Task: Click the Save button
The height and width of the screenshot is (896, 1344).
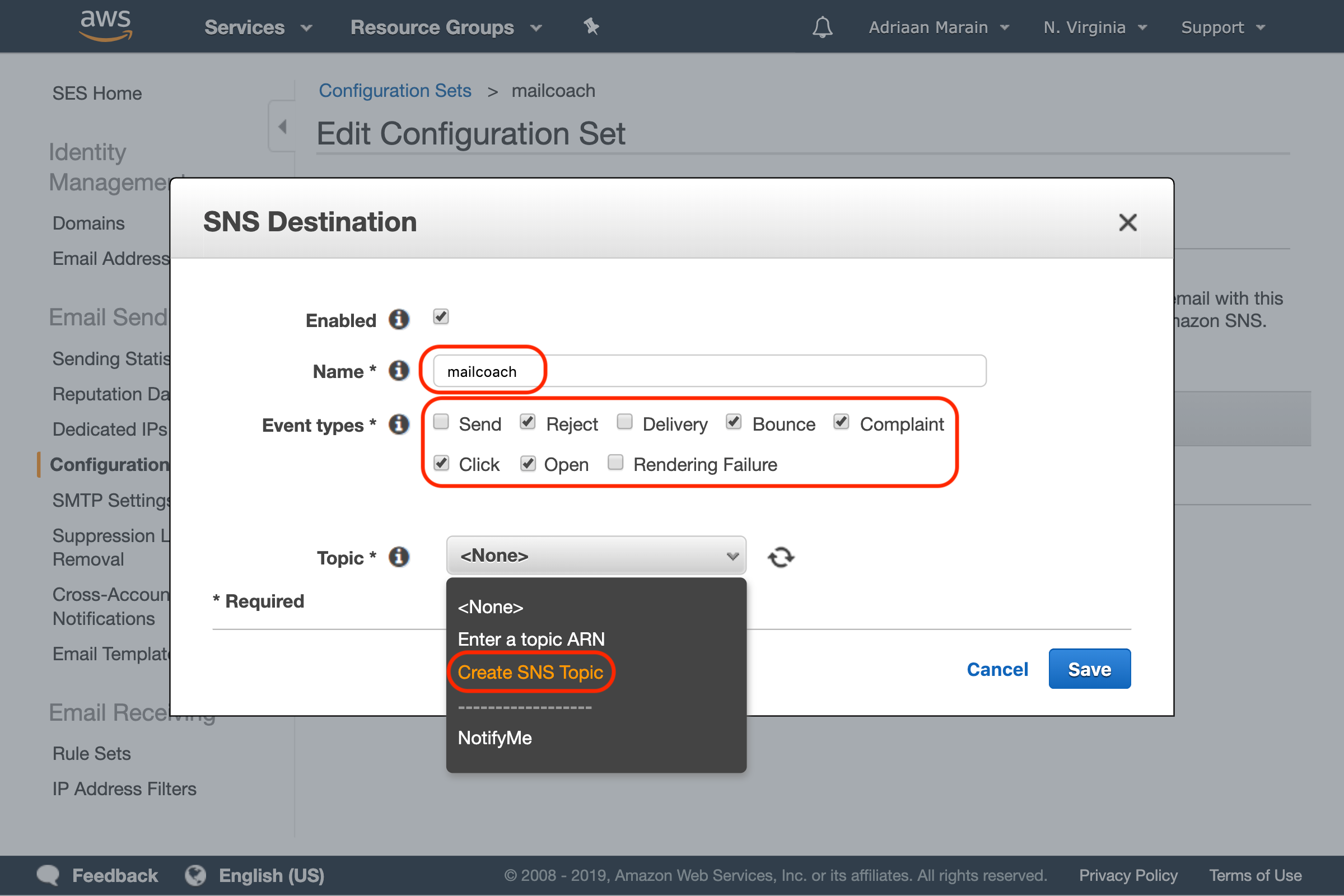Action: (1090, 669)
